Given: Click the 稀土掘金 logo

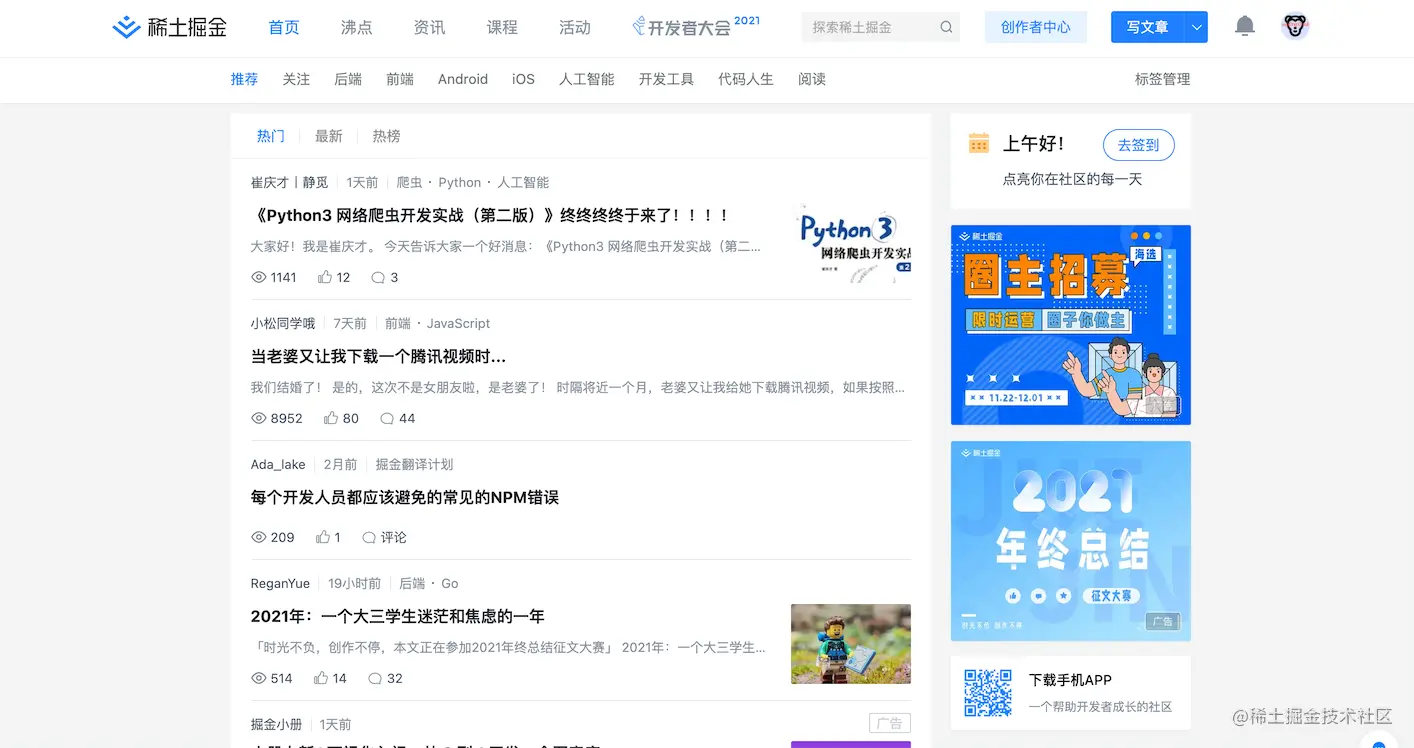Looking at the screenshot, I should pos(170,27).
